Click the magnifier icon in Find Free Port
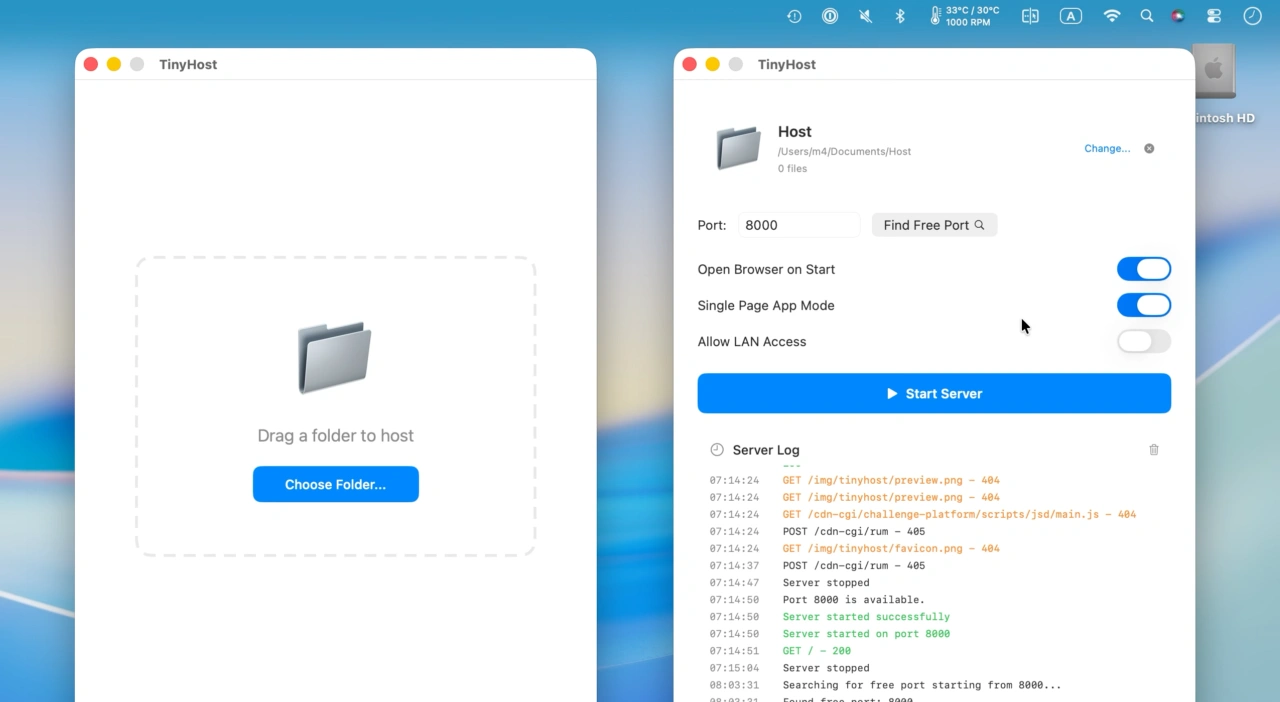 click(980, 225)
